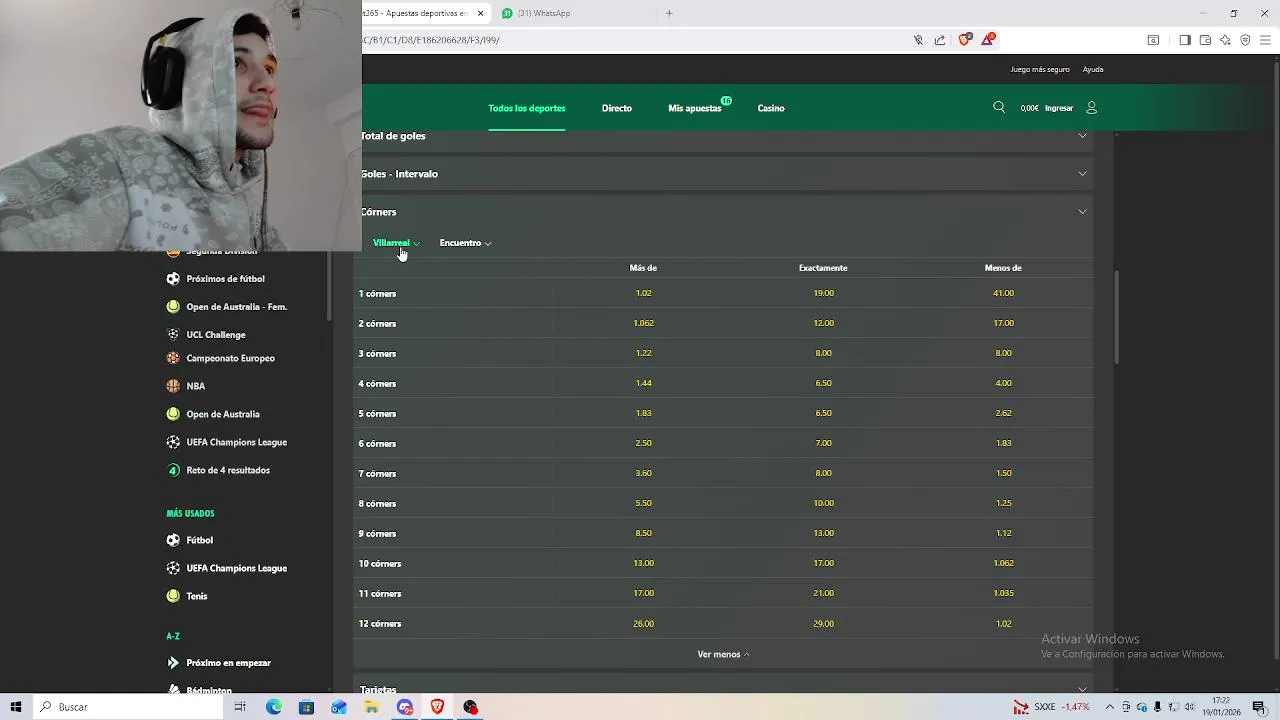The width and height of the screenshot is (1280, 720).
Task: Click the UCL Challenge football icon
Action: click(173, 335)
